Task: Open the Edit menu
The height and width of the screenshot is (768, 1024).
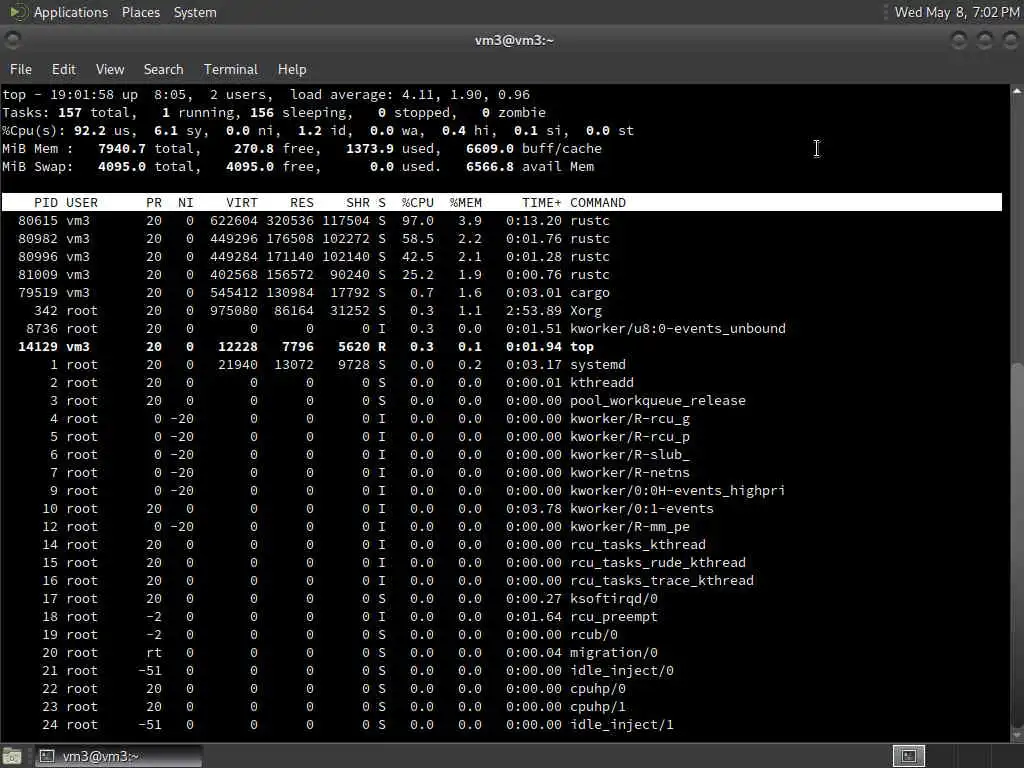Action: [x=63, y=69]
